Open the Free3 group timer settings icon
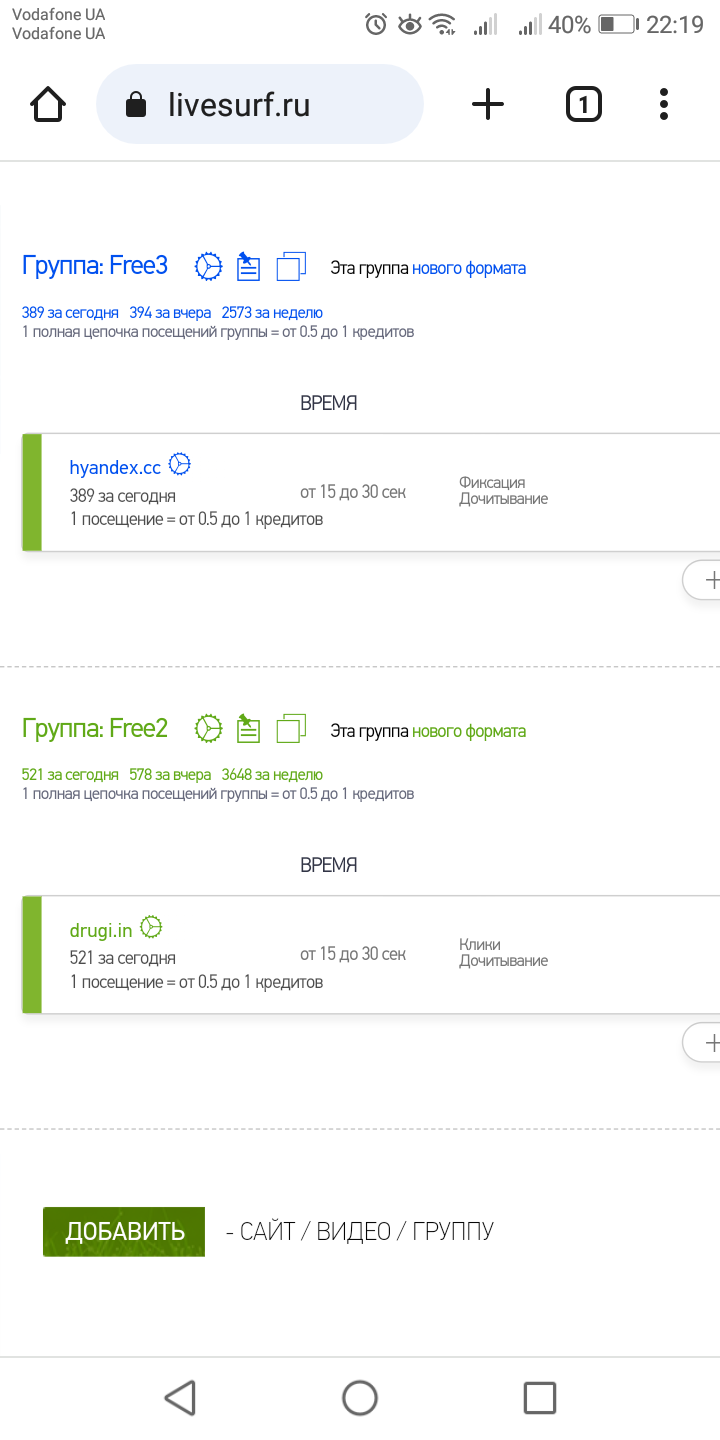This screenshot has width=720, height=1440. 208,266
